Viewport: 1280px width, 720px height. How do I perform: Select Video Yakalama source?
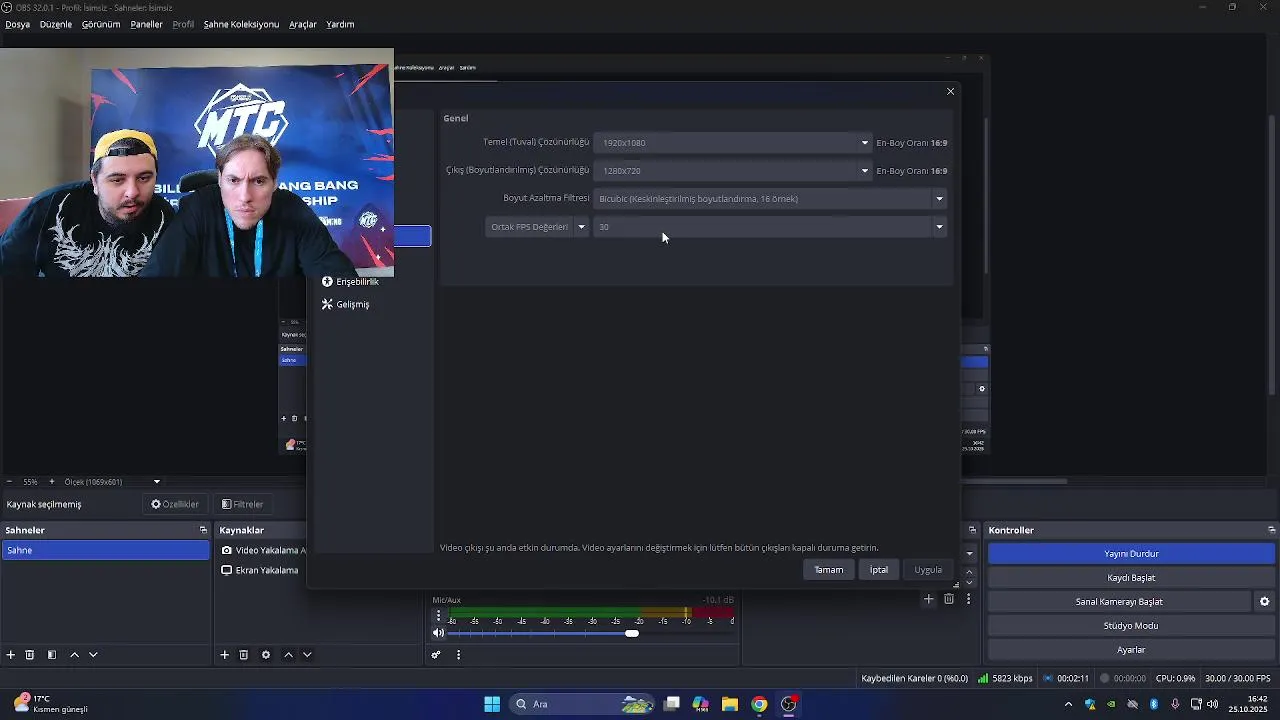pyautogui.click(x=261, y=550)
